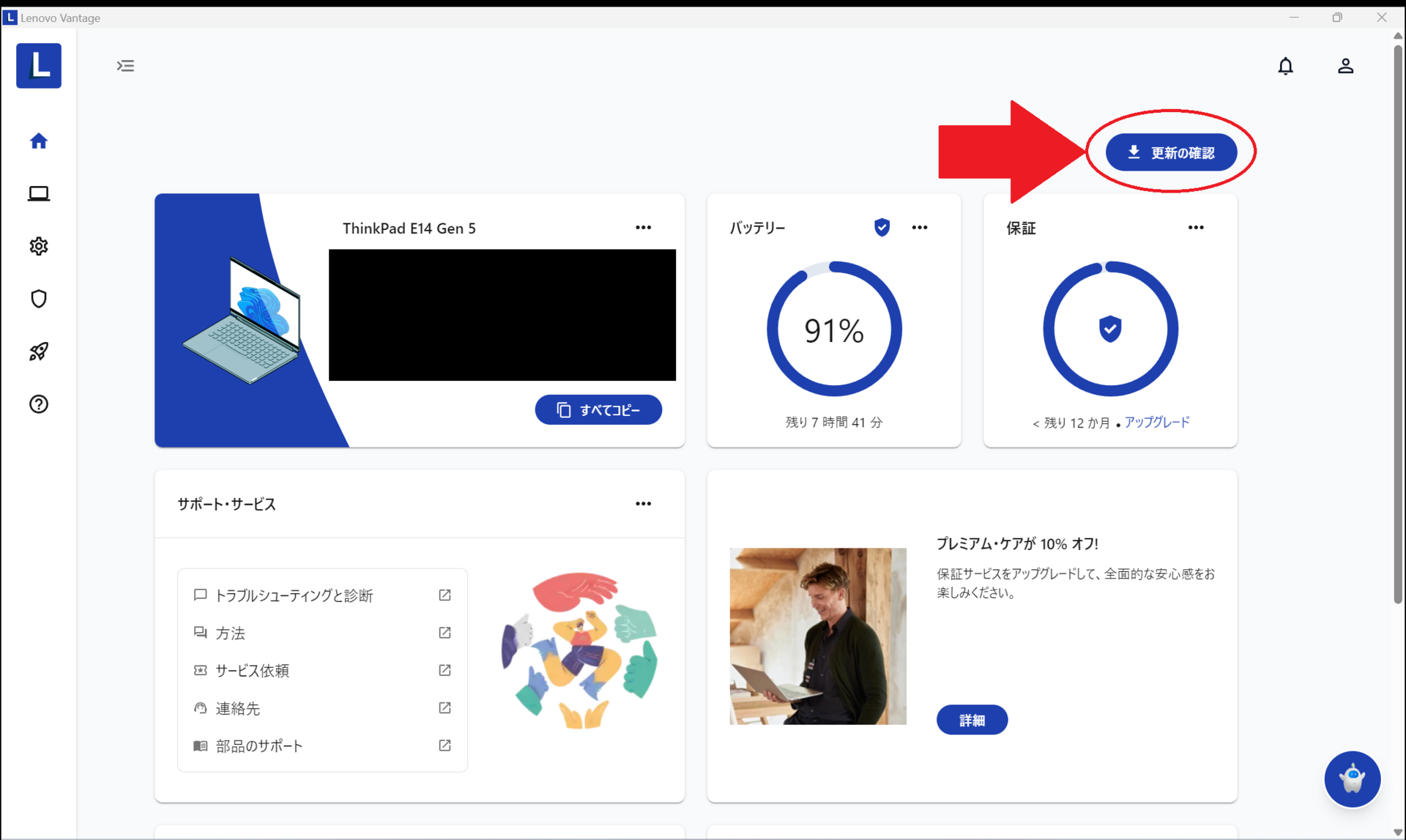Open ThinkPad E14 Gen 5 card options
The image size is (1406, 840).
644,228
